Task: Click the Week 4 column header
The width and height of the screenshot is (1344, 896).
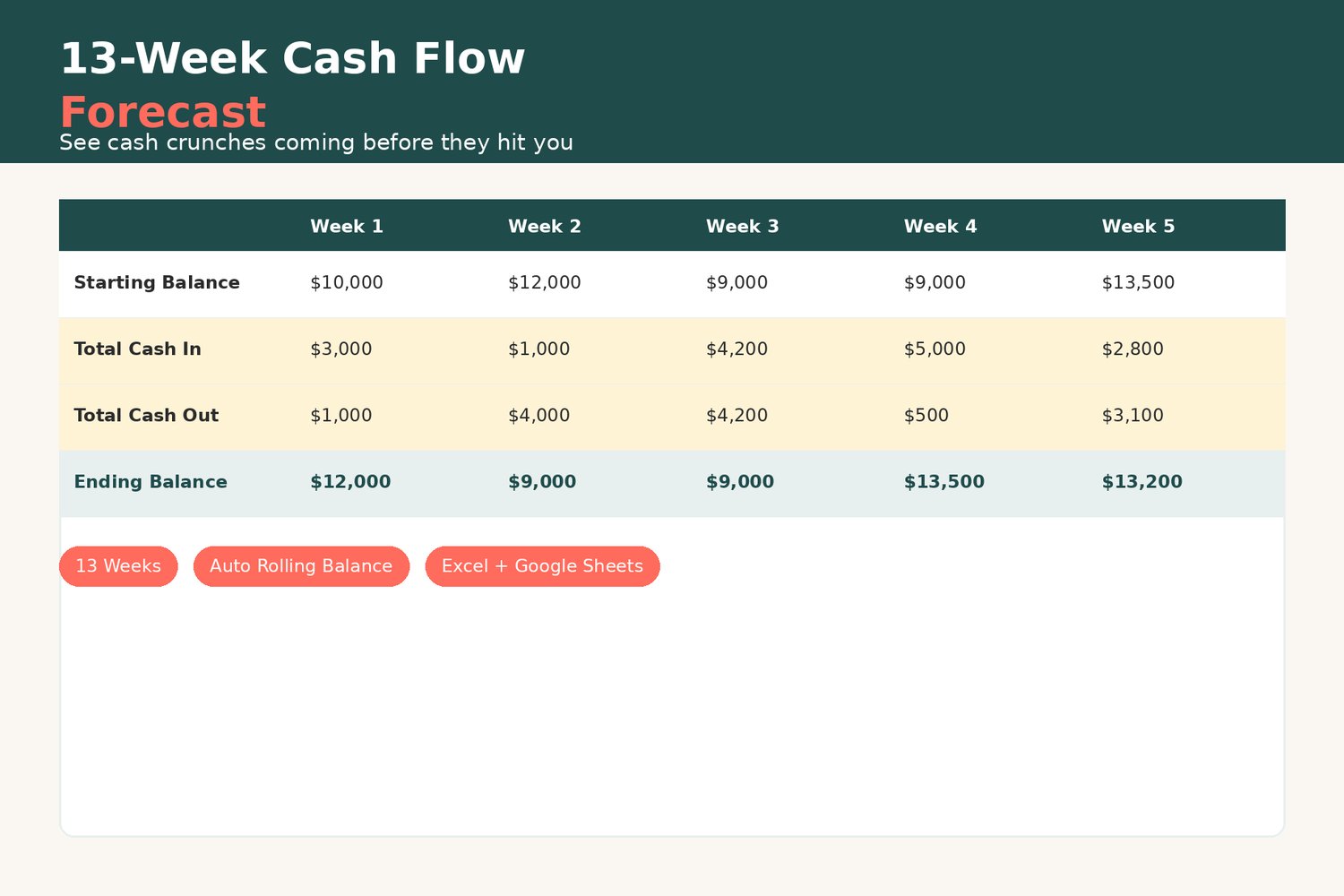Action: point(941,227)
